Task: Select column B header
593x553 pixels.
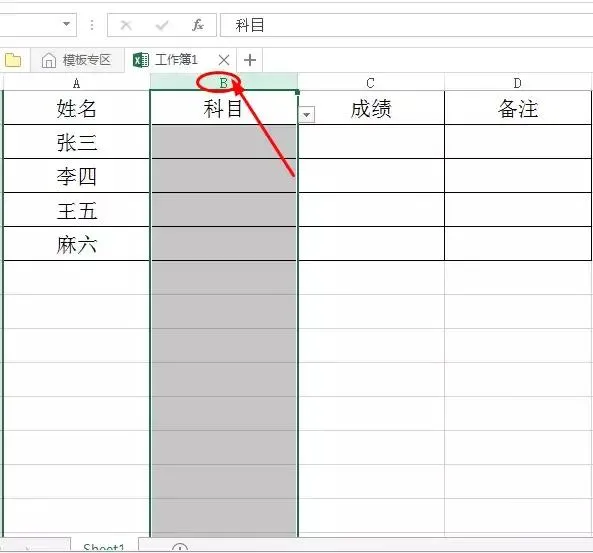Action: [x=224, y=83]
